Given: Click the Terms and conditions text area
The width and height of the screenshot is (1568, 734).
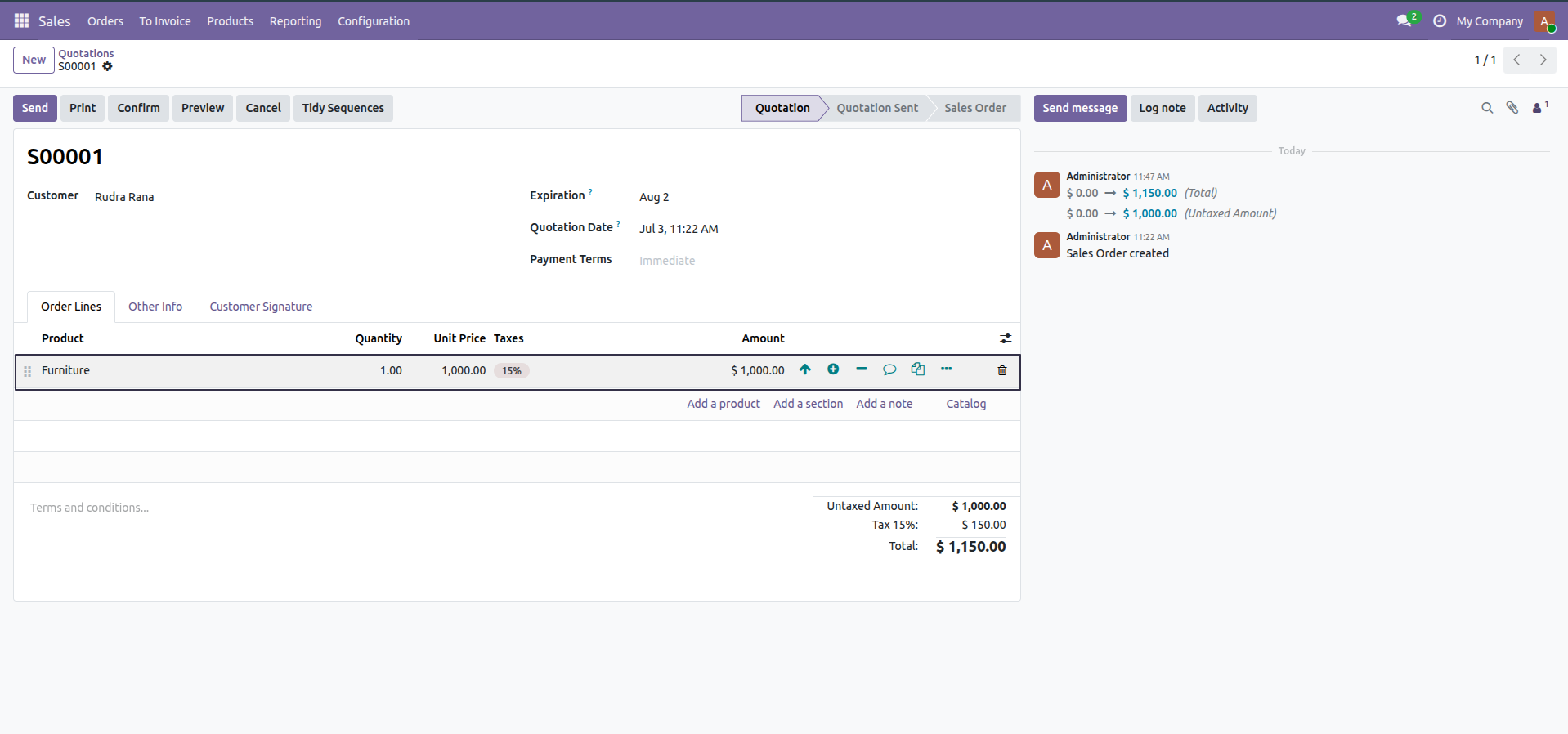Looking at the screenshot, I should point(90,508).
